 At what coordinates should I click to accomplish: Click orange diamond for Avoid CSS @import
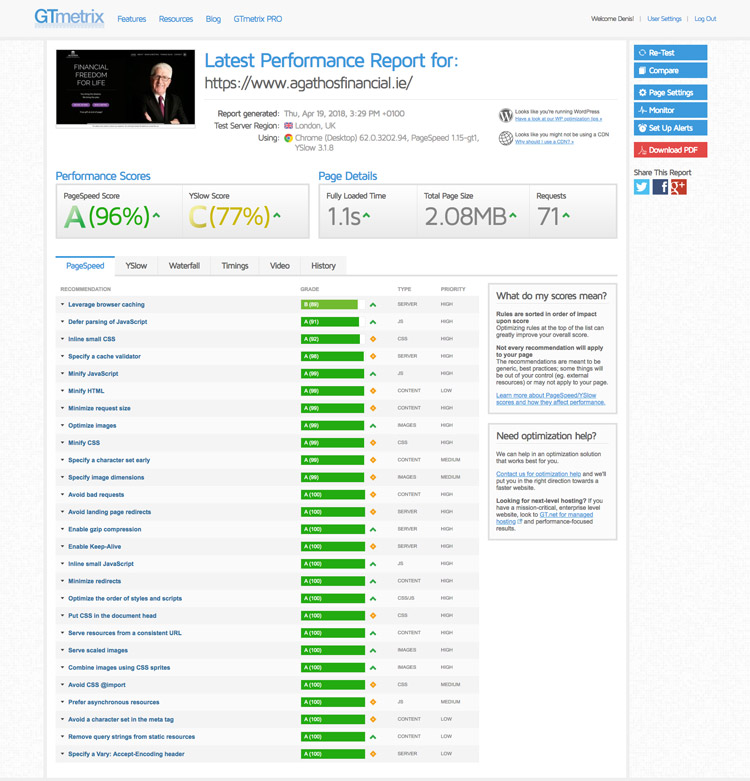(373, 685)
